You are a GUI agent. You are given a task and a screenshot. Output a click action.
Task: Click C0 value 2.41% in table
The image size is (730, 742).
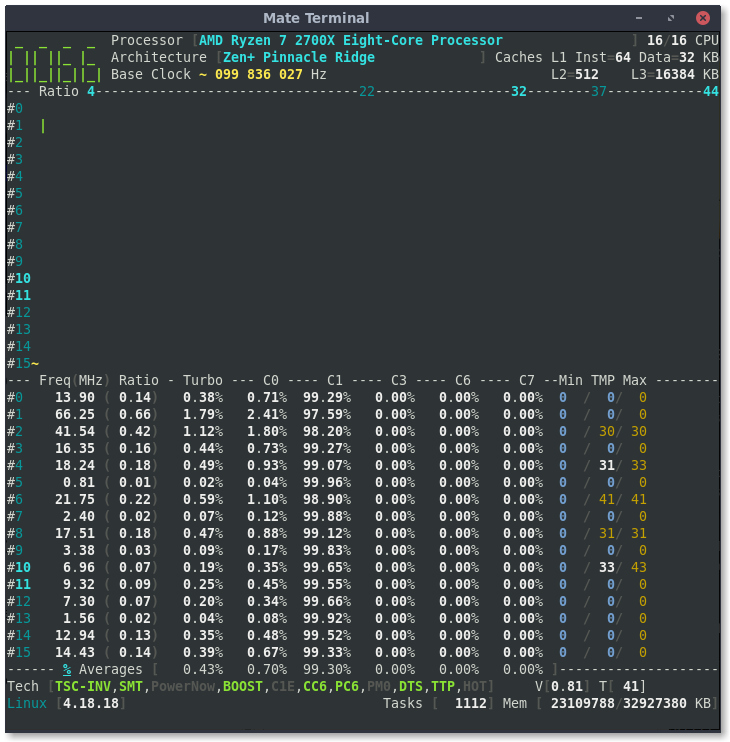pyautogui.click(x=267, y=415)
